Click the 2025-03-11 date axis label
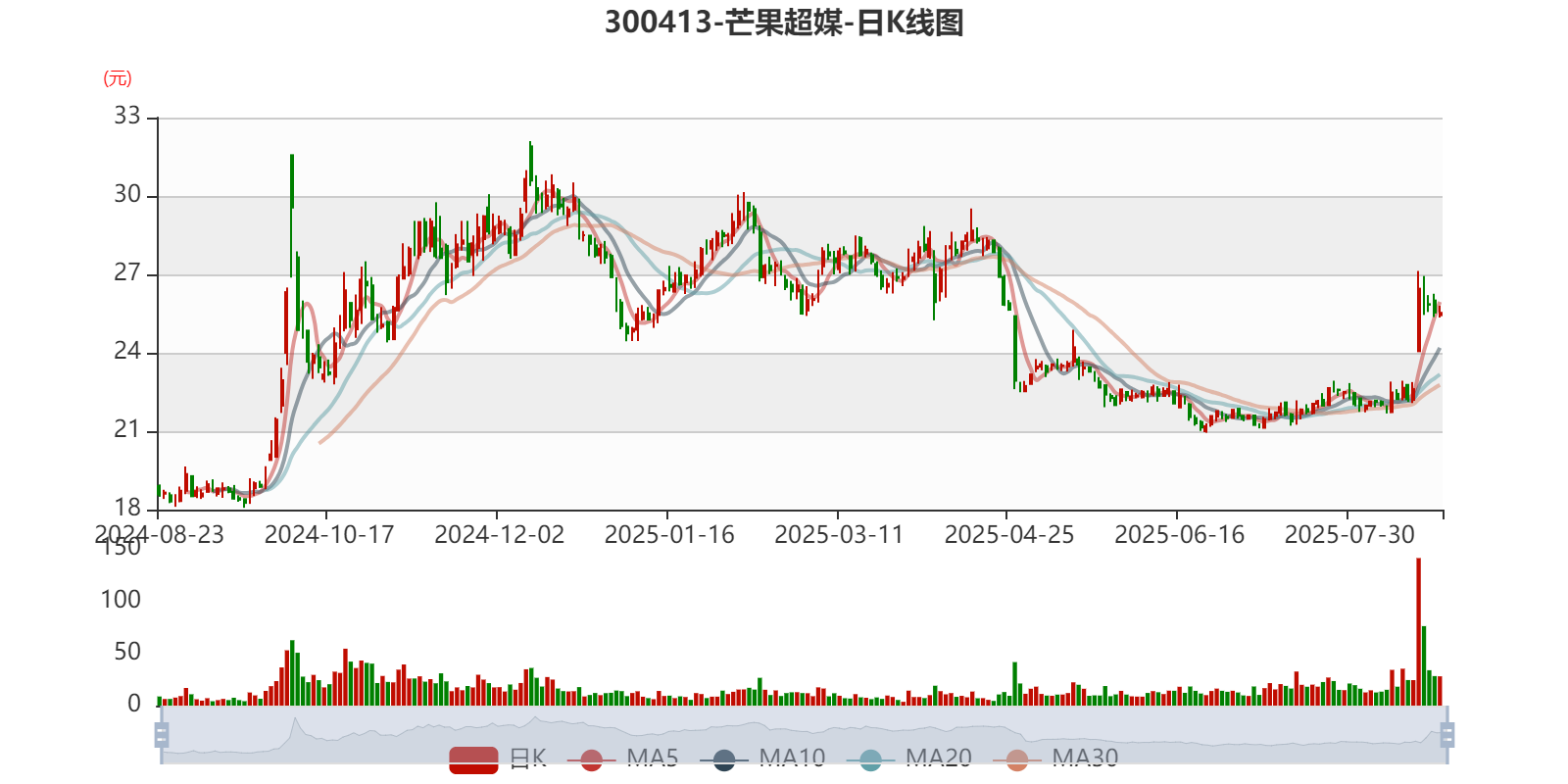The image size is (1568, 784). pos(839,535)
